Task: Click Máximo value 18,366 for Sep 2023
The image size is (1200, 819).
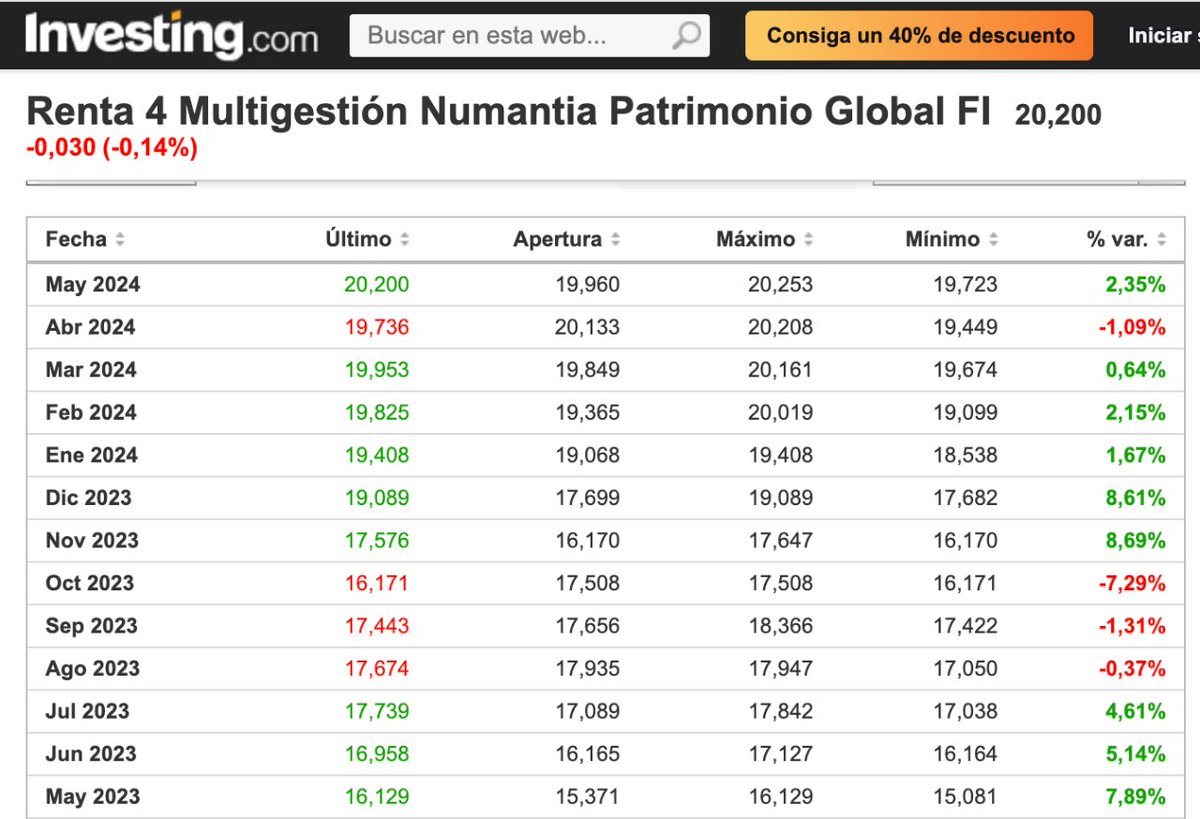Action: coord(781,626)
